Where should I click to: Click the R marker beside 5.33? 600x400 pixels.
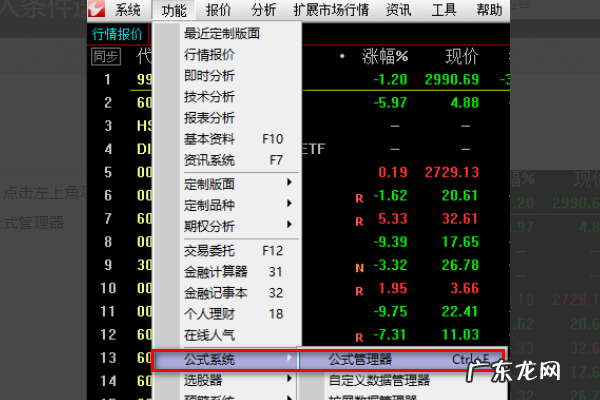pos(359,221)
